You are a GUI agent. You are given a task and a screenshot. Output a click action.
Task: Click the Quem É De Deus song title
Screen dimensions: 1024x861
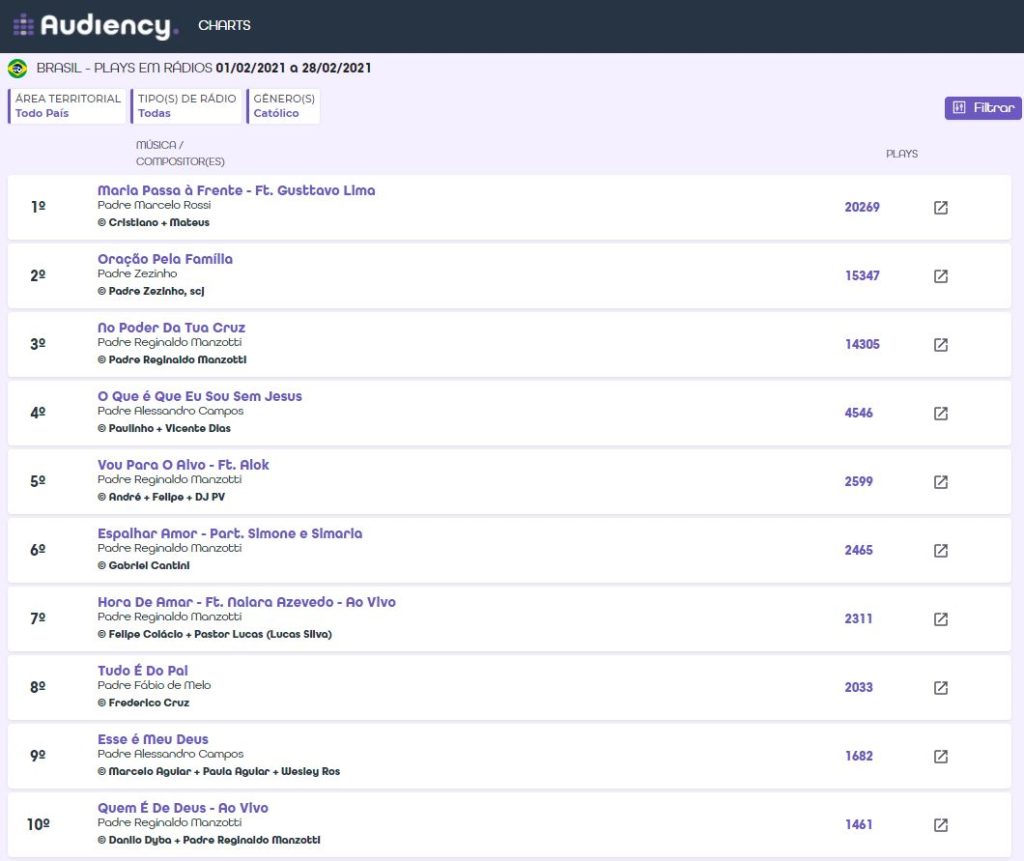click(x=182, y=808)
